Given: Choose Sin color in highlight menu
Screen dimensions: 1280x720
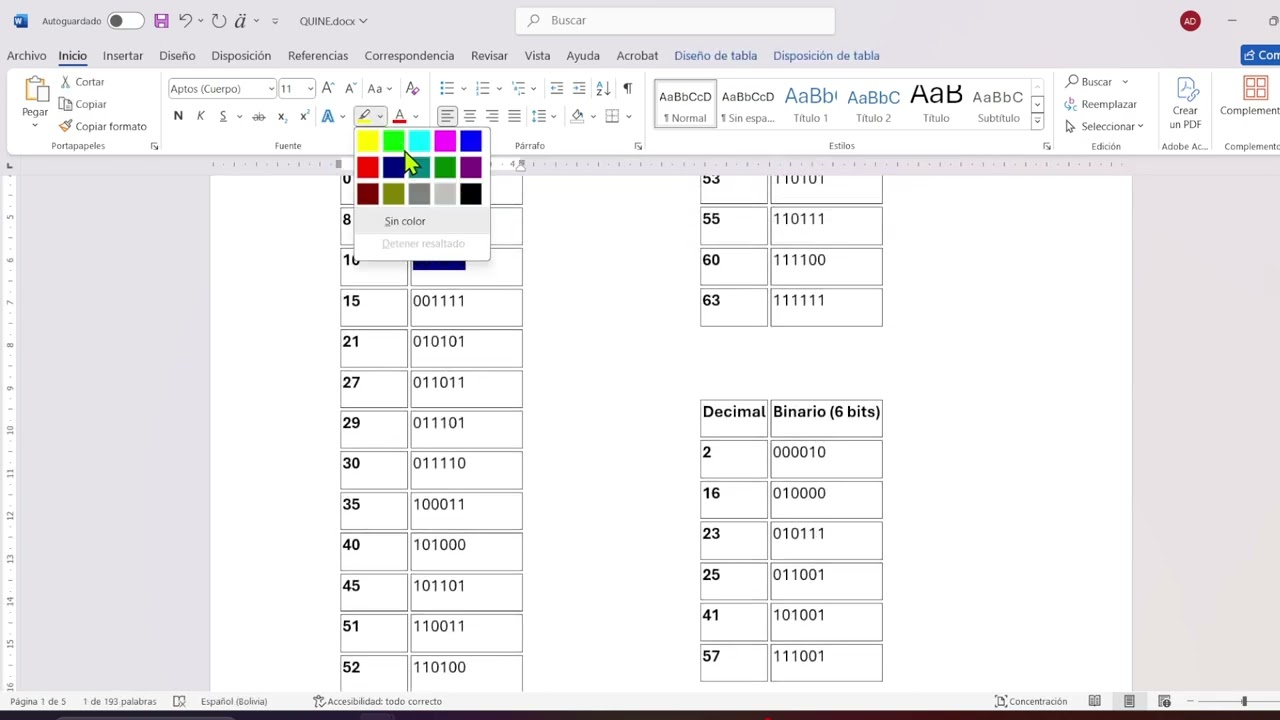Looking at the screenshot, I should click(422, 221).
